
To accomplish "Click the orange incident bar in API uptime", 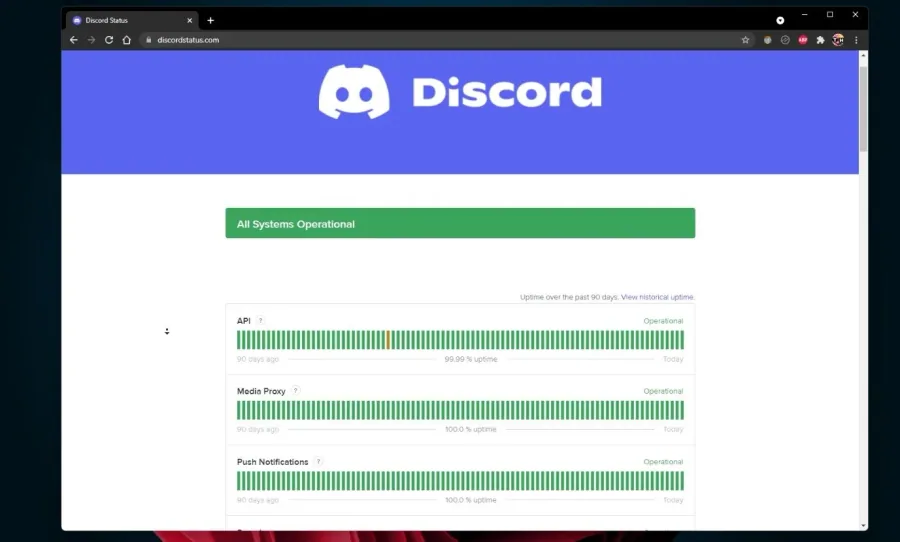I will coord(389,340).
